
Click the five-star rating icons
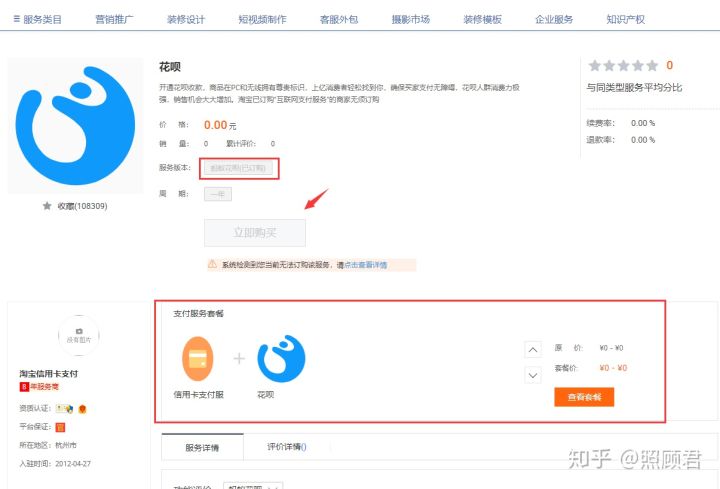[x=623, y=66]
